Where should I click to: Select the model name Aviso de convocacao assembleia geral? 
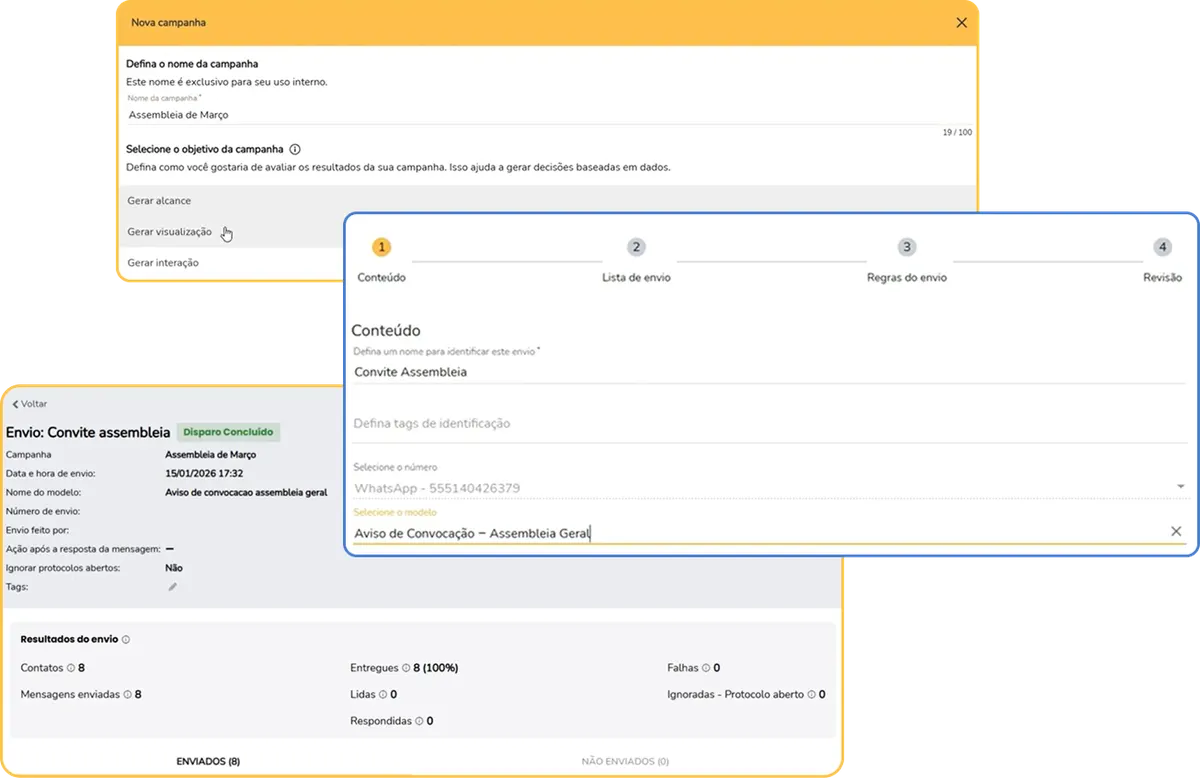[246, 492]
